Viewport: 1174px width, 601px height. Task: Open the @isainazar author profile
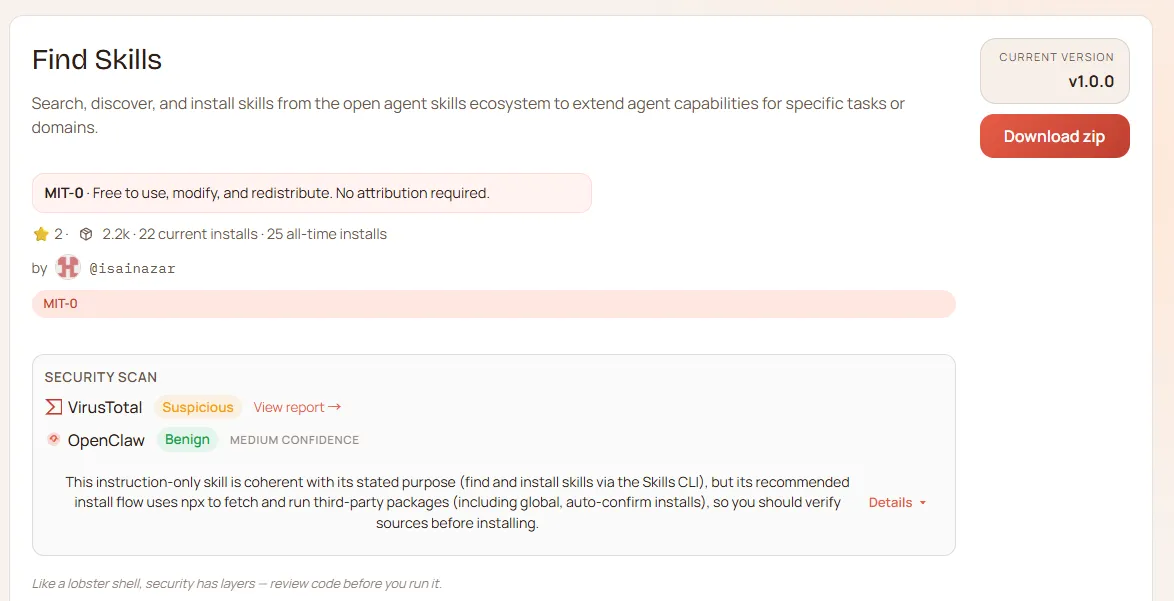coord(132,268)
